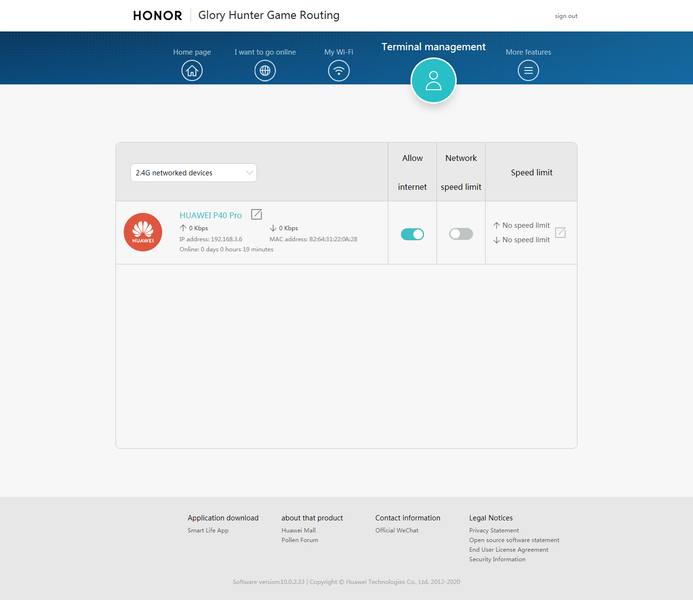Open Smart Life App link
693x600 pixels.
click(x=208, y=530)
